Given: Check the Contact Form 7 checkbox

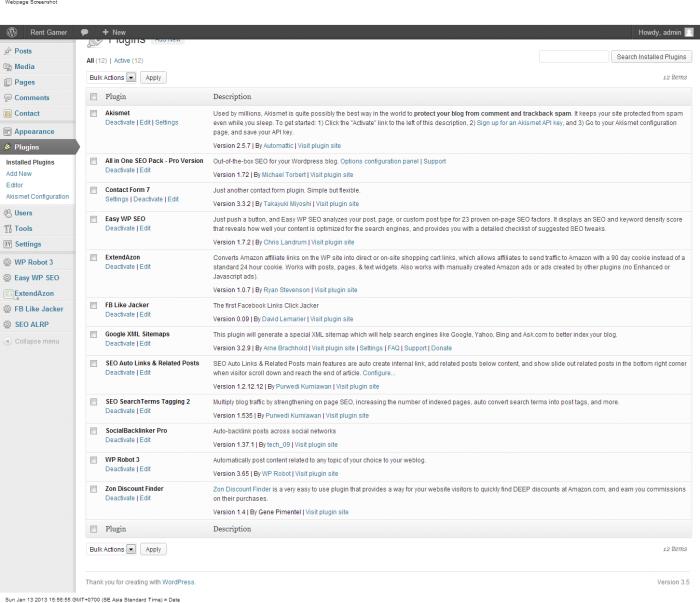Looking at the screenshot, I should click(x=93, y=191).
